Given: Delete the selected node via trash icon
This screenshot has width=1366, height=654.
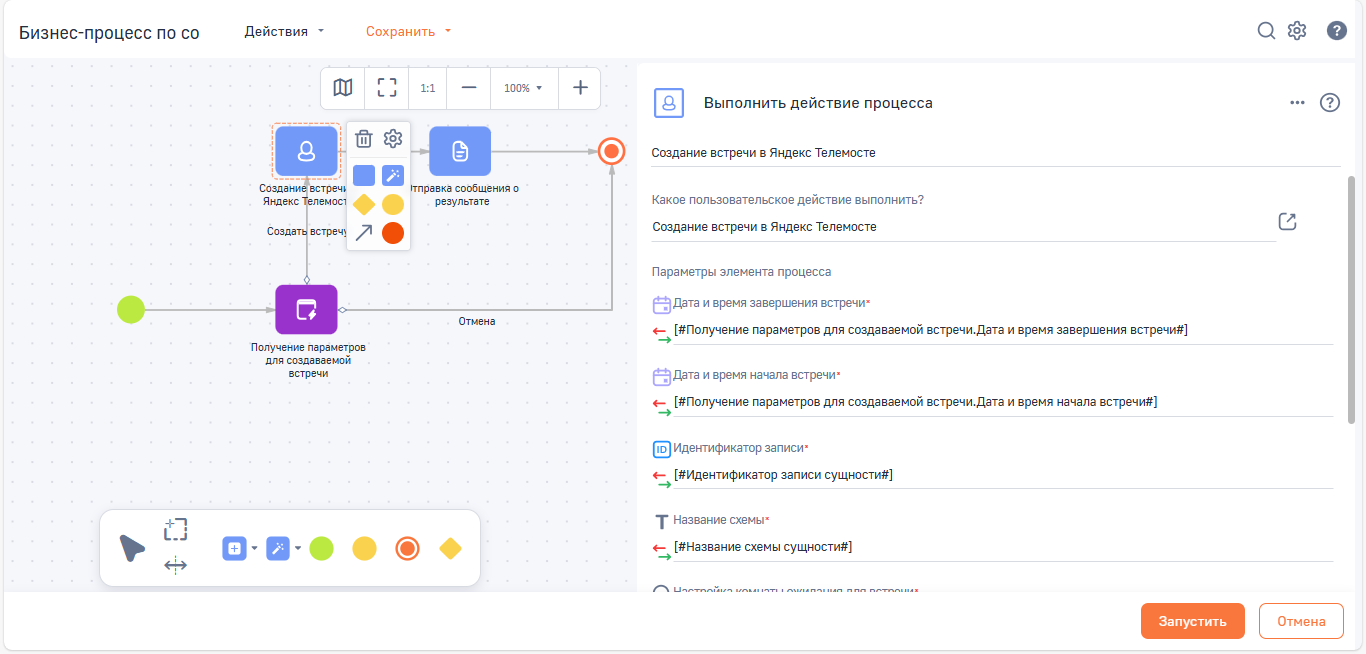Looking at the screenshot, I should tap(363, 139).
